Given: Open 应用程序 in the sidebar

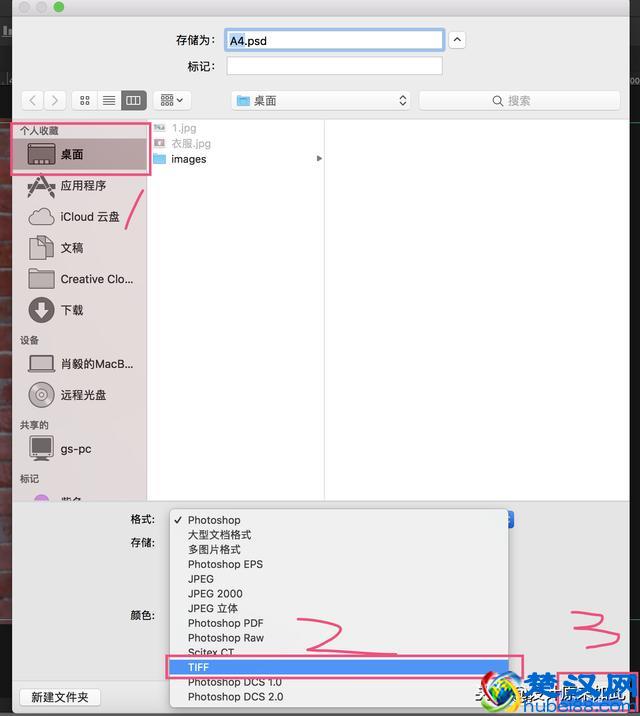Looking at the screenshot, I should pos(80,185).
